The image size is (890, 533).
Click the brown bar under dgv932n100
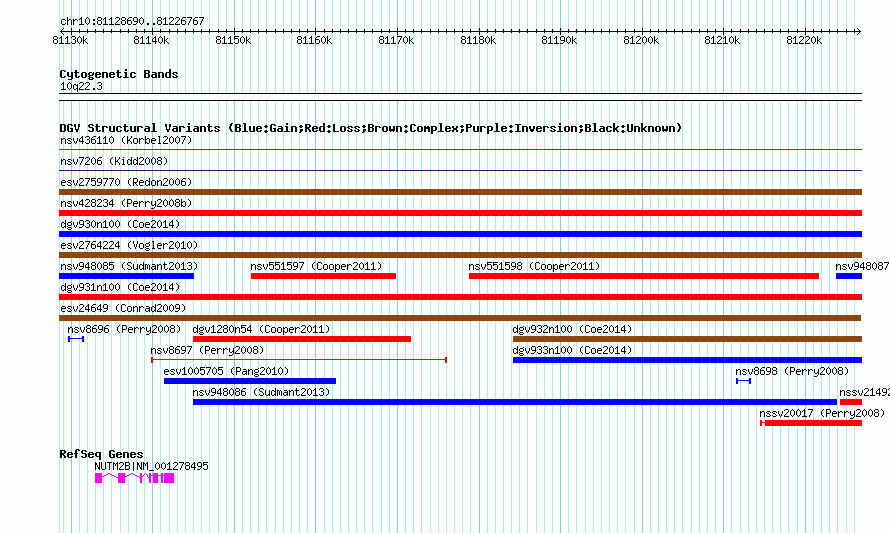687,339
